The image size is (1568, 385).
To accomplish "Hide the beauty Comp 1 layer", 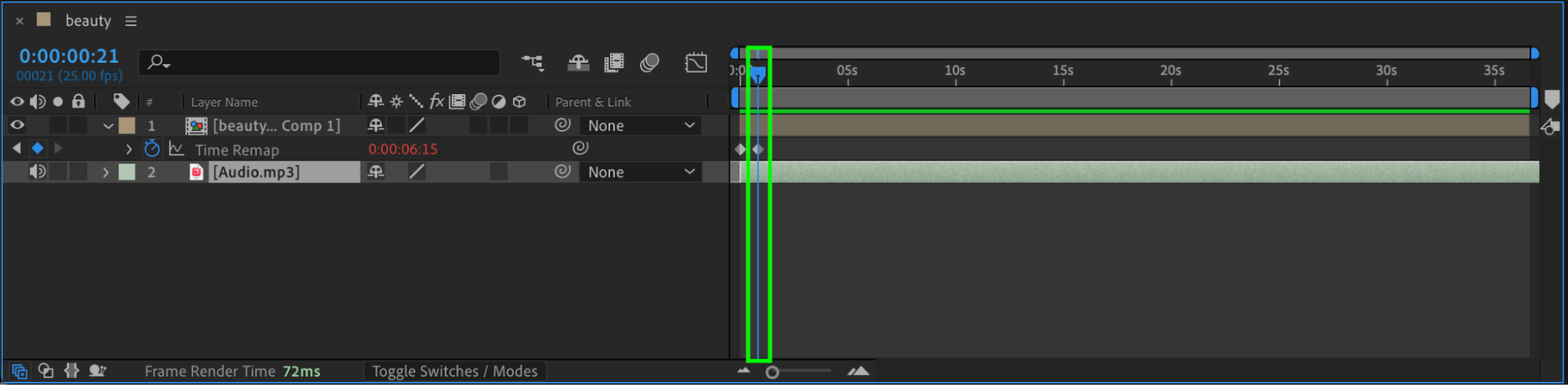I will [x=16, y=125].
